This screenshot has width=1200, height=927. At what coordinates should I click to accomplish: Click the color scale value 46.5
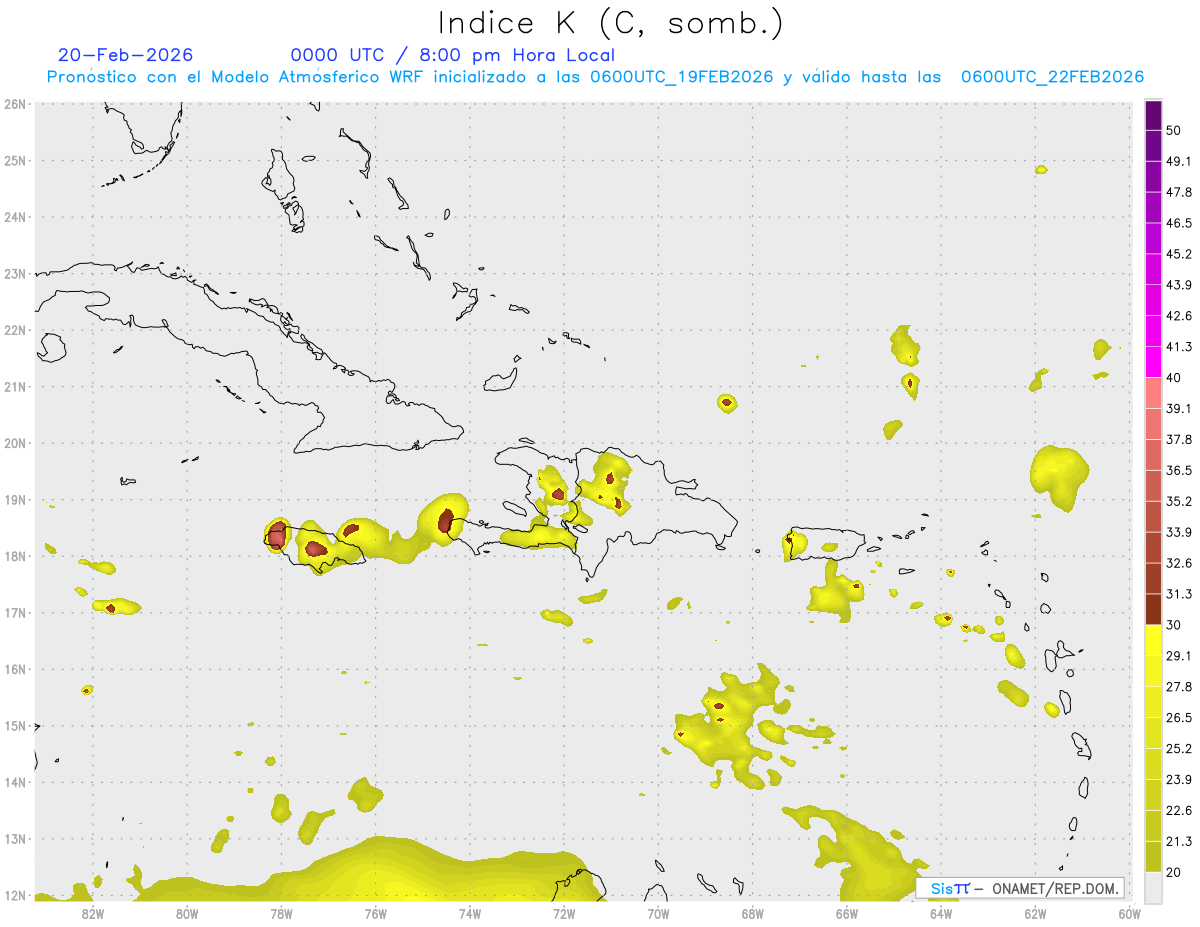pyautogui.click(x=1178, y=223)
